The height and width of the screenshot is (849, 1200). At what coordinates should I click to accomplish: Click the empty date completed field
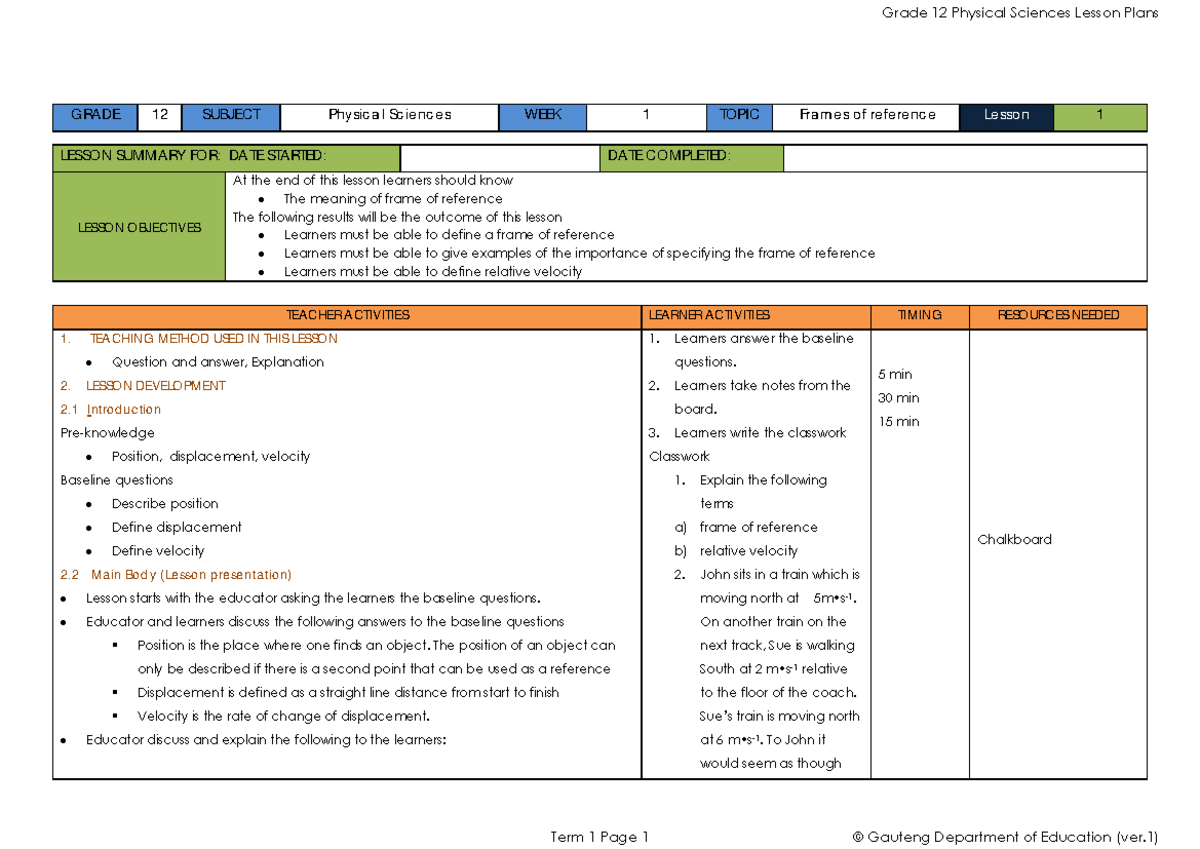pyautogui.click(x=965, y=158)
